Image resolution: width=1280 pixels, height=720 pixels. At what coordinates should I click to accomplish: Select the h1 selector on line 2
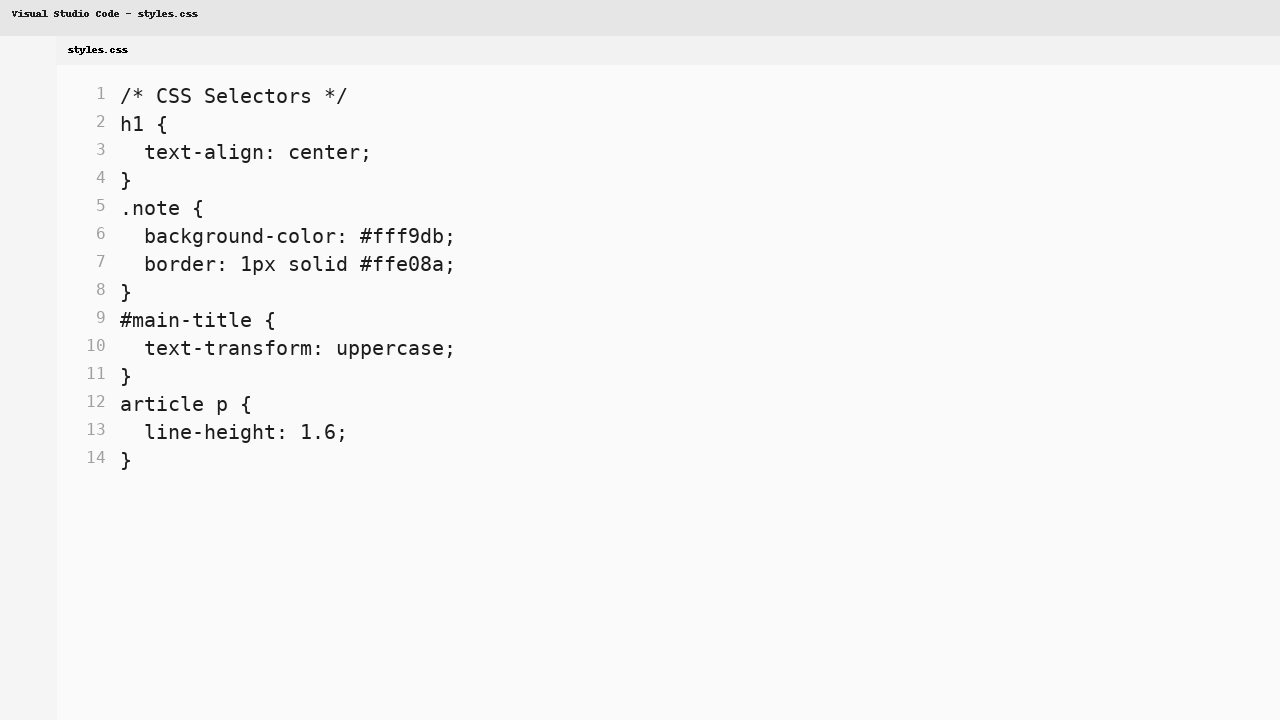pos(132,124)
